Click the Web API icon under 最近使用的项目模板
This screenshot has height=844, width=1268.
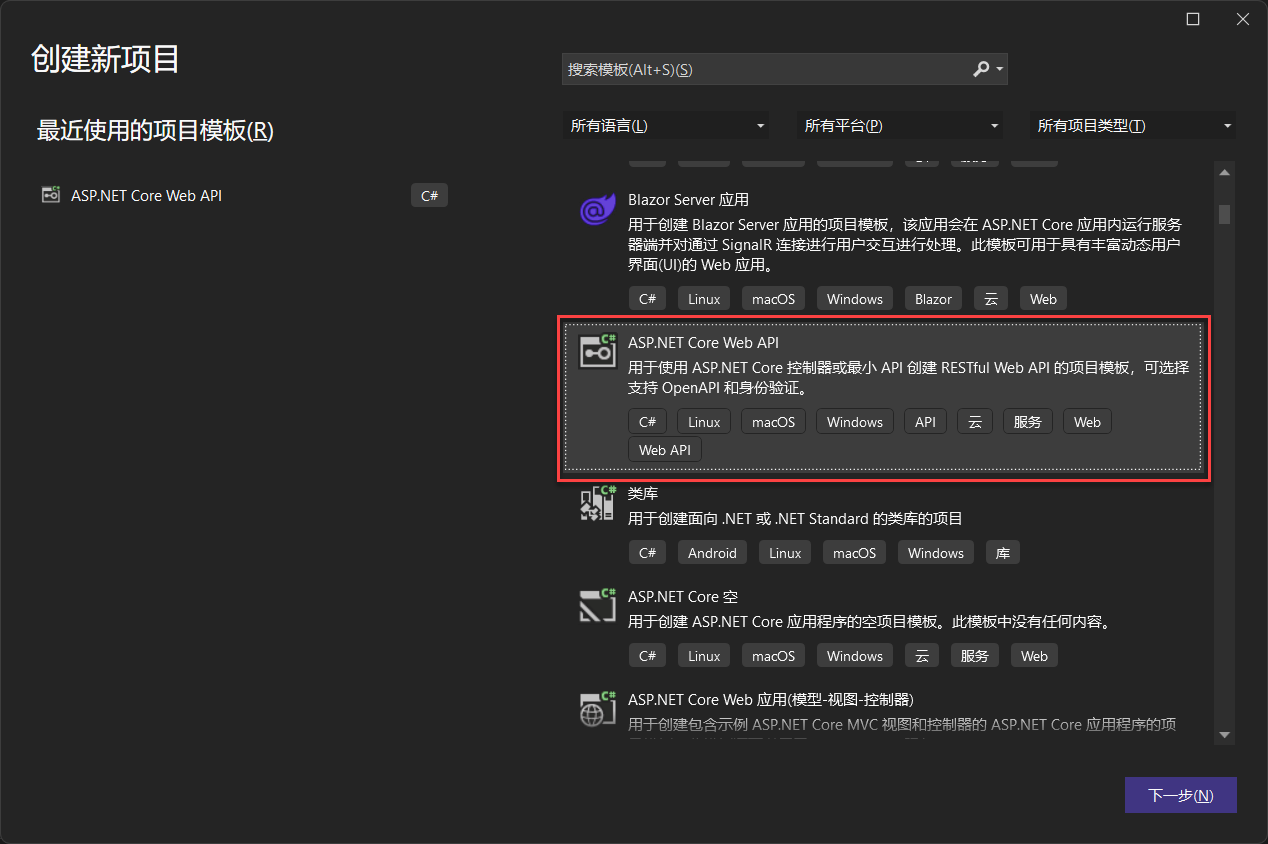[51, 195]
